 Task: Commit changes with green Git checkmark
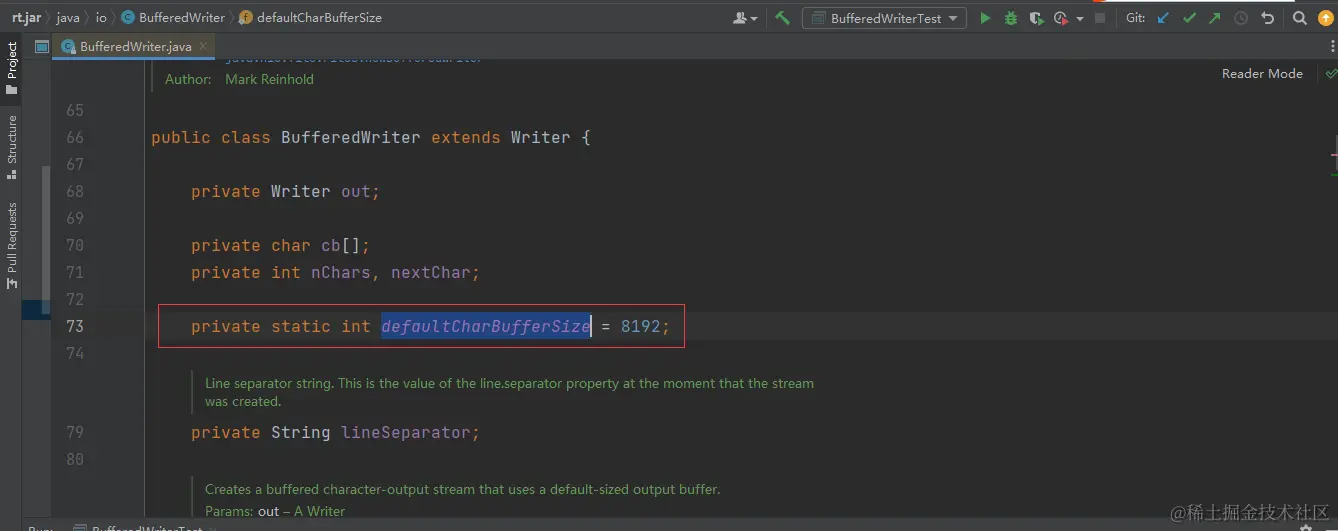pyautogui.click(x=1189, y=18)
